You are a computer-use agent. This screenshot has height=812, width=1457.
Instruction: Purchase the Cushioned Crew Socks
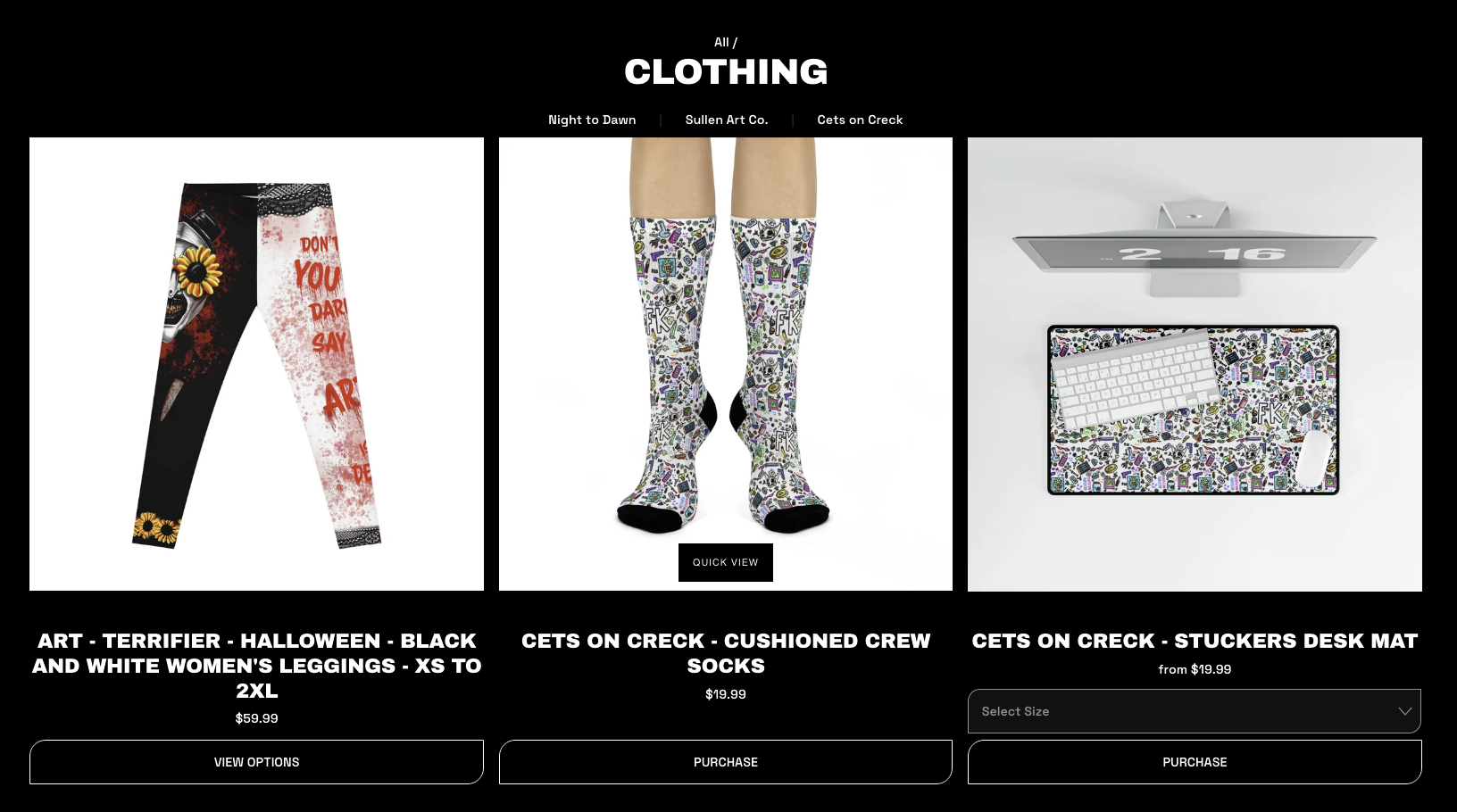click(x=726, y=762)
